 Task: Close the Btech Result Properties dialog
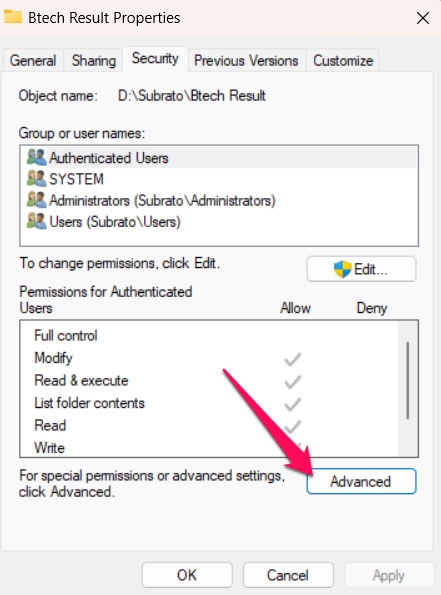point(423,18)
